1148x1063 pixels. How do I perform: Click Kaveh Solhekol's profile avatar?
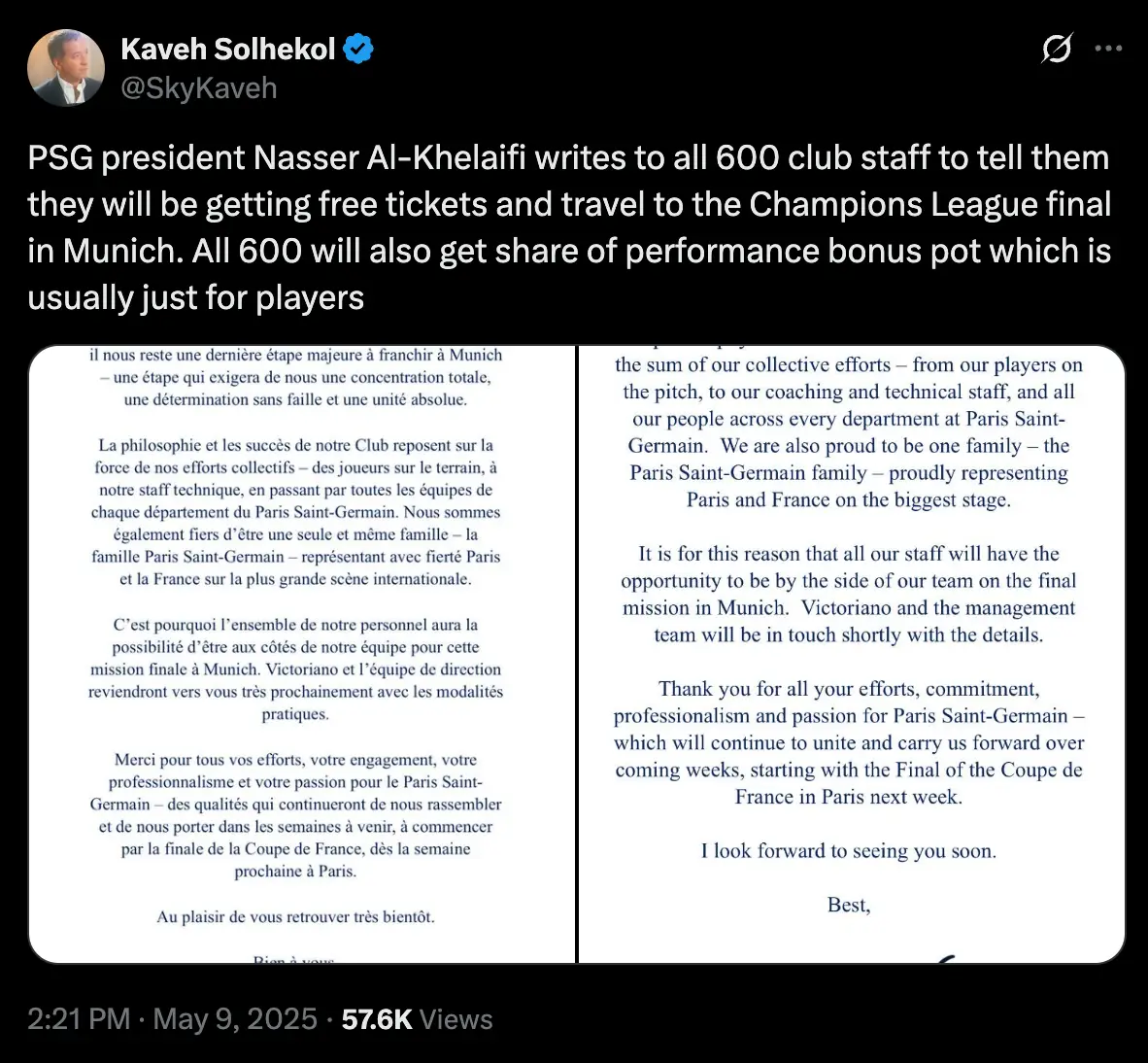point(66,68)
